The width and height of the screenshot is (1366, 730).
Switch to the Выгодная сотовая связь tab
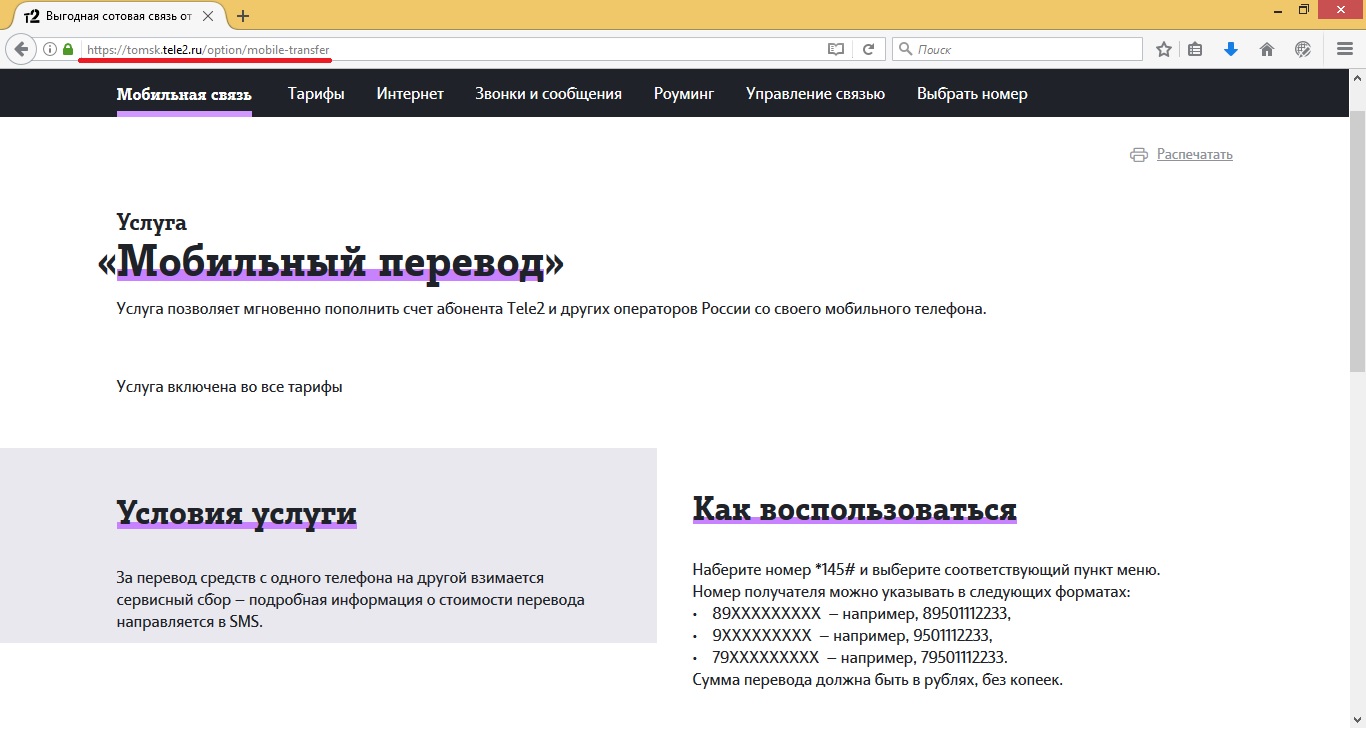[120, 15]
